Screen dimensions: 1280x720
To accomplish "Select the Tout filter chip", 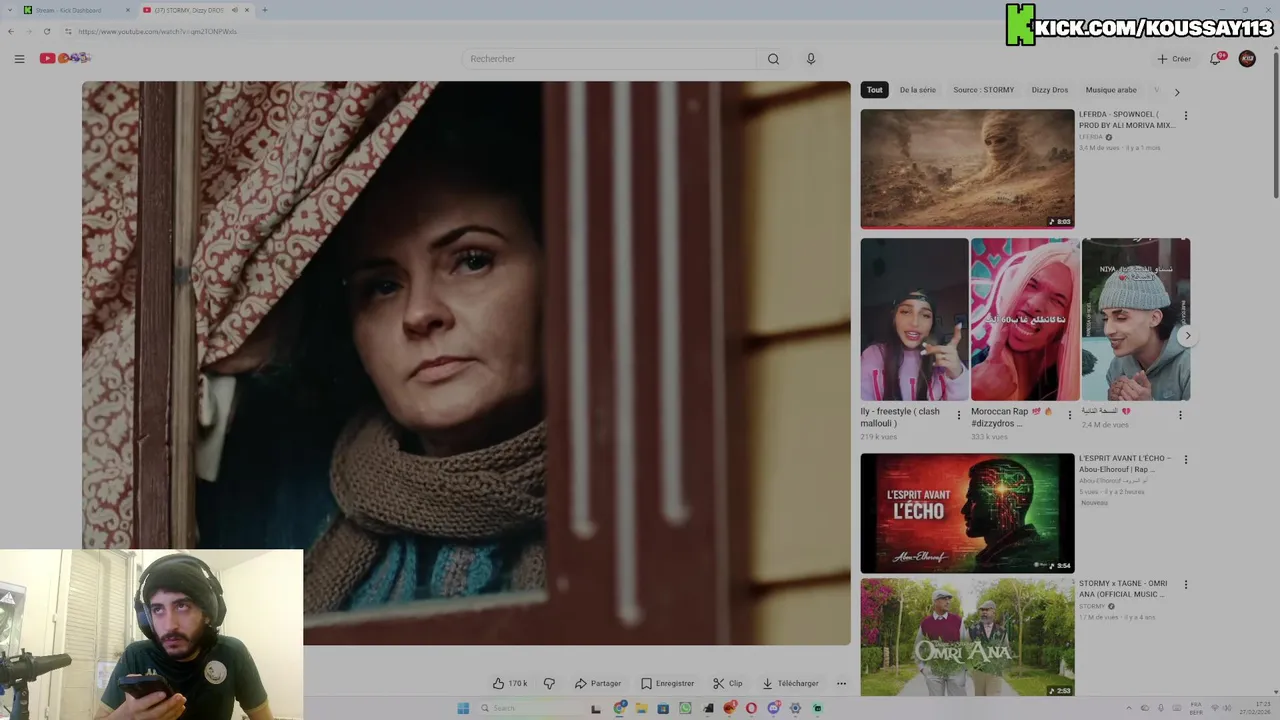I will [x=875, y=90].
